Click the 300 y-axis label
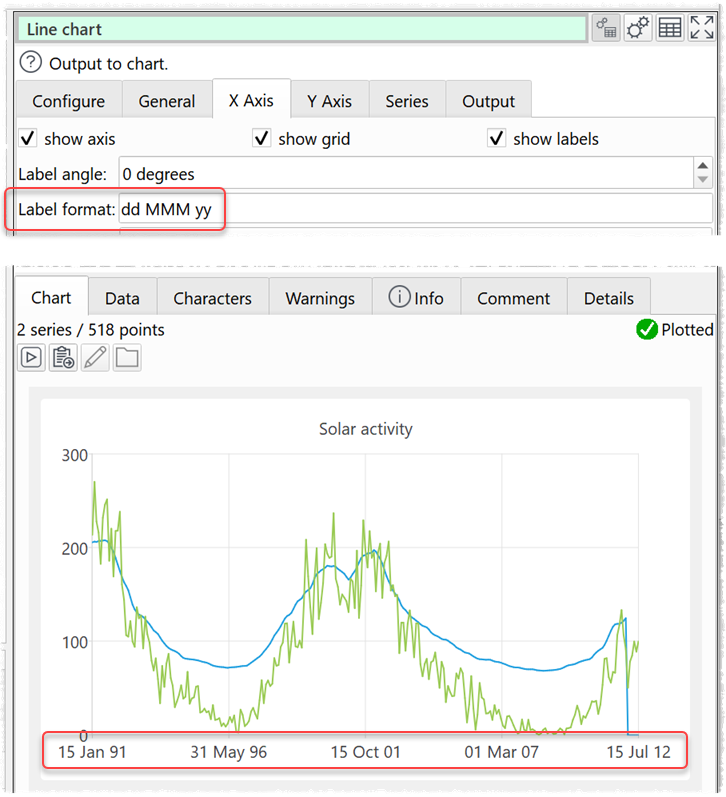Image resolution: width=726 pixels, height=797 pixels. click(x=75, y=455)
